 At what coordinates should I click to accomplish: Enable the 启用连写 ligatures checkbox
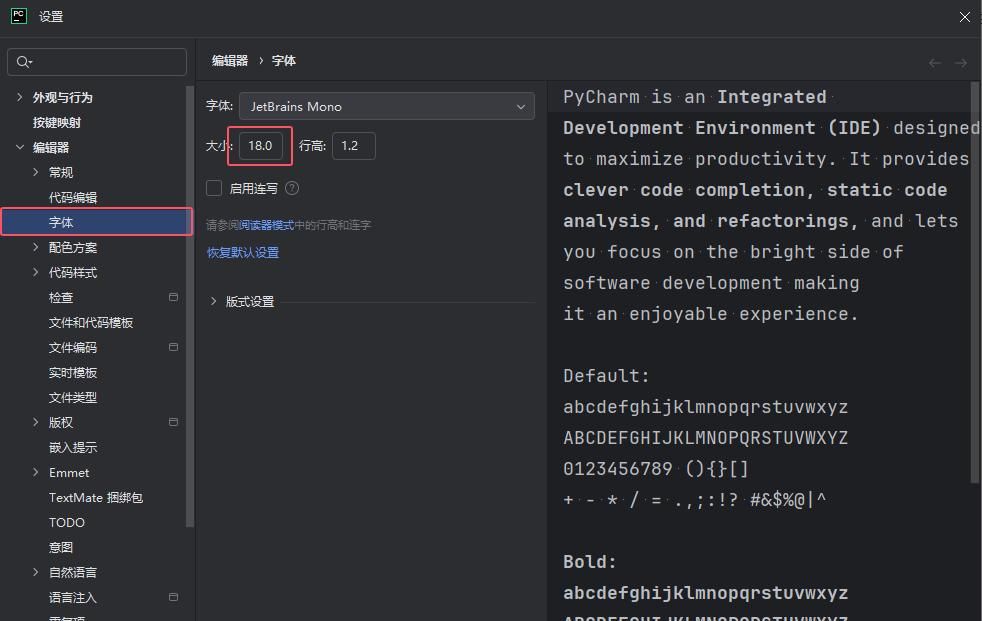tap(214, 188)
